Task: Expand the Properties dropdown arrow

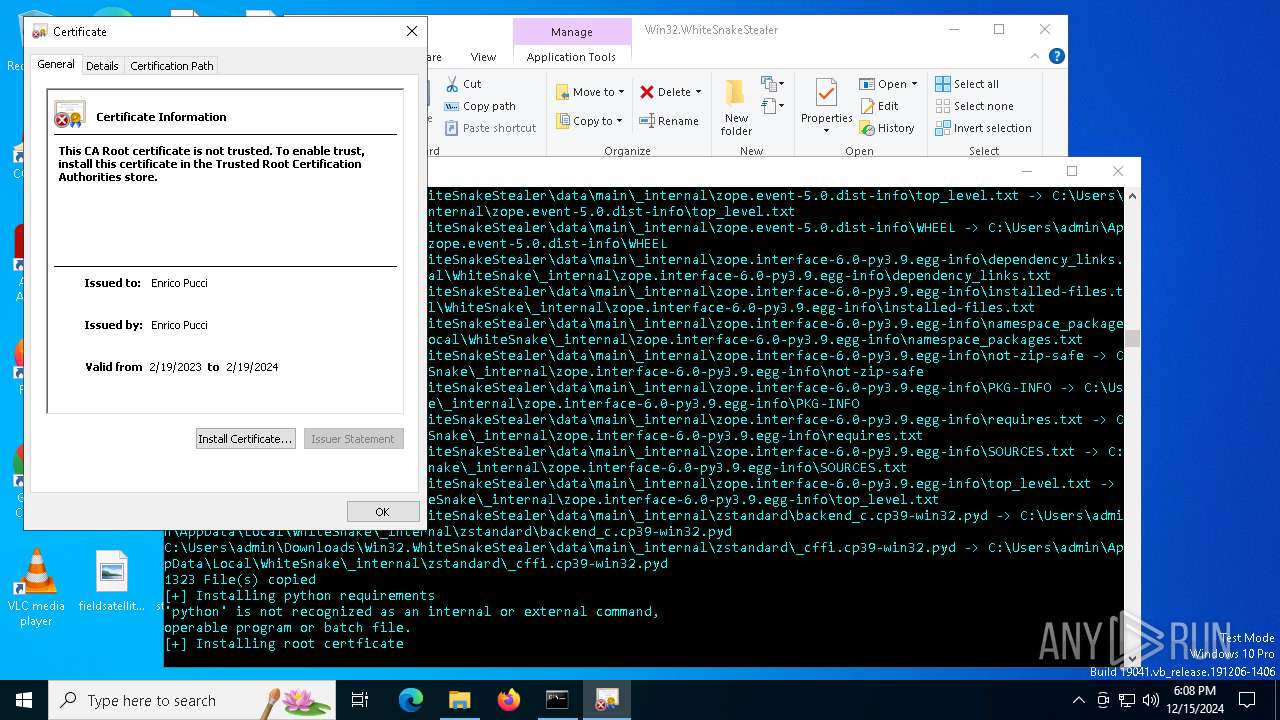Action: (x=826, y=130)
